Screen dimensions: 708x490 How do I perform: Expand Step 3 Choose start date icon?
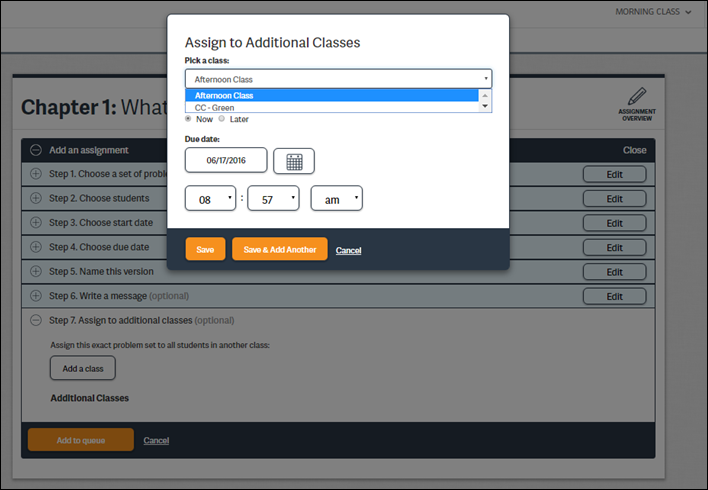tap(36, 223)
